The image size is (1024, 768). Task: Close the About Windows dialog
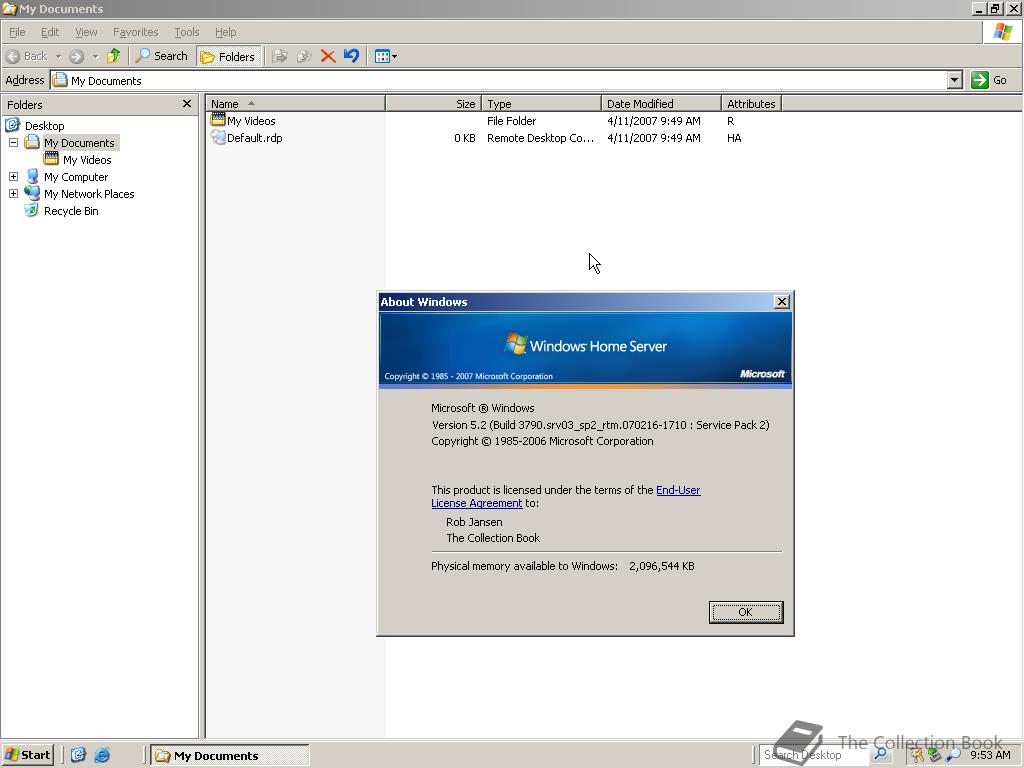click(x=782, y=302)
